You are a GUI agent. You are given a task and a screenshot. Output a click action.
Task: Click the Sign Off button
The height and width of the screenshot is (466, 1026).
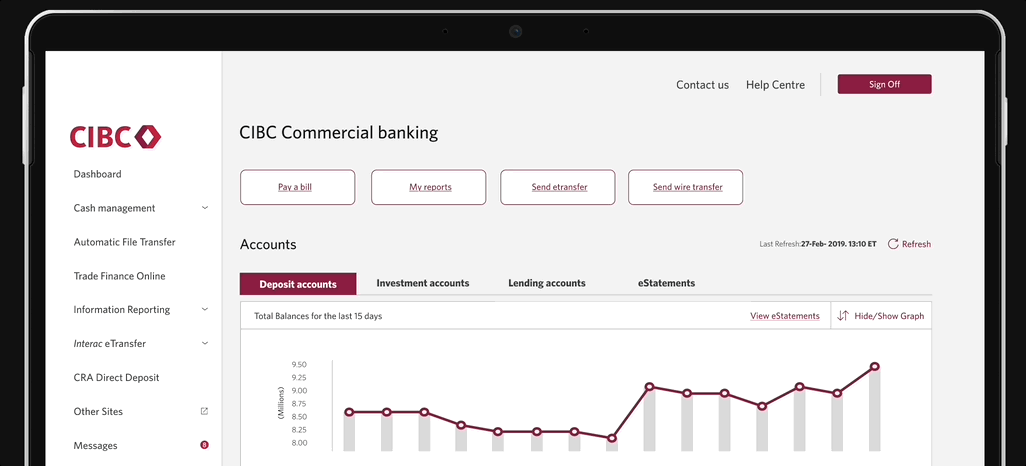[x=885, y=84]
